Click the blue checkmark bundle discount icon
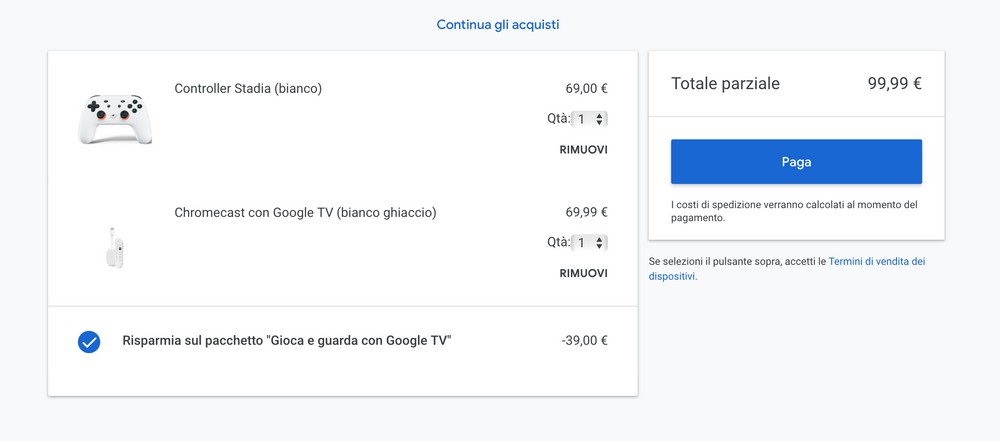This screenshot has width=1000, height=444. tap(89, 342)
